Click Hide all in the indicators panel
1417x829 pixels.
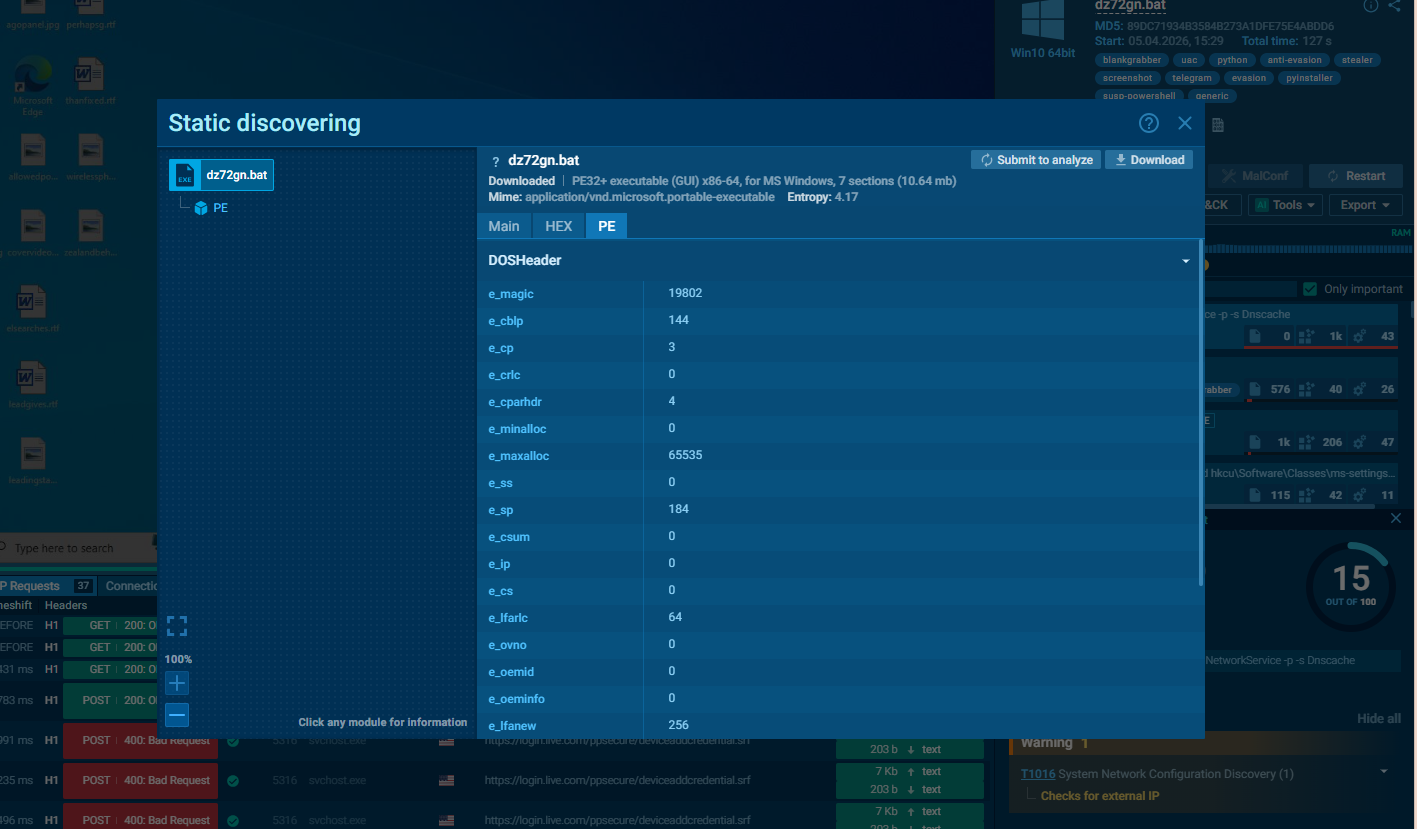pyautogui.click(x=1379, y=719)
